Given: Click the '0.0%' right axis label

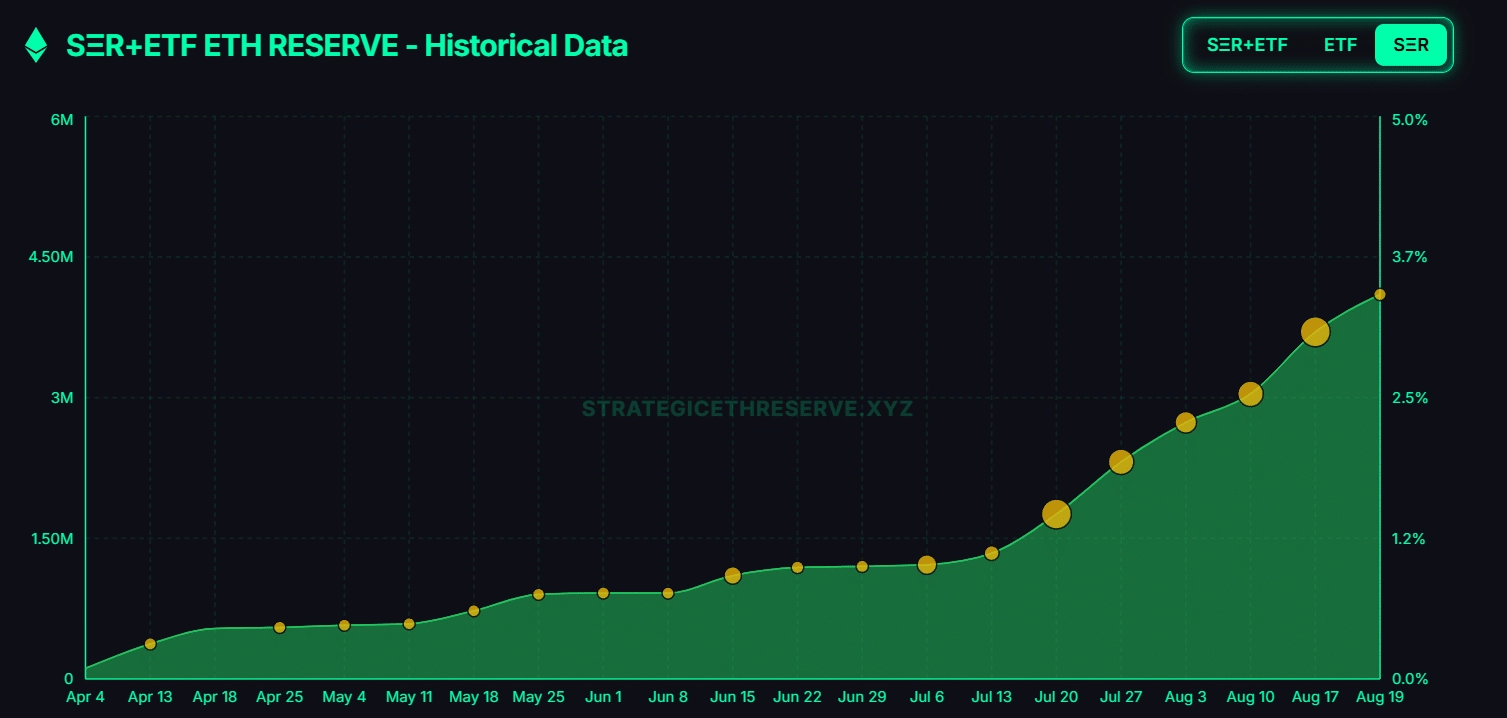Looking at the screenshot, I should point(1410,679).
